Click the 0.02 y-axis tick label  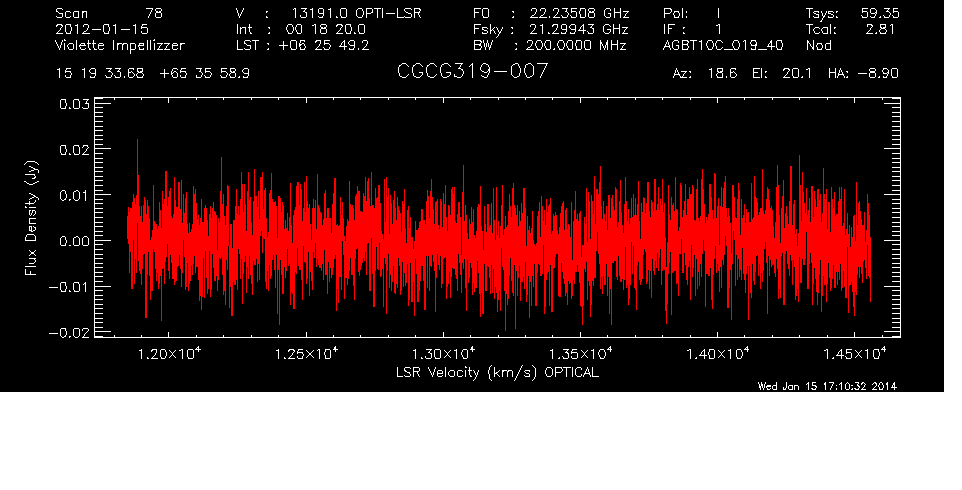click(74, 149)
